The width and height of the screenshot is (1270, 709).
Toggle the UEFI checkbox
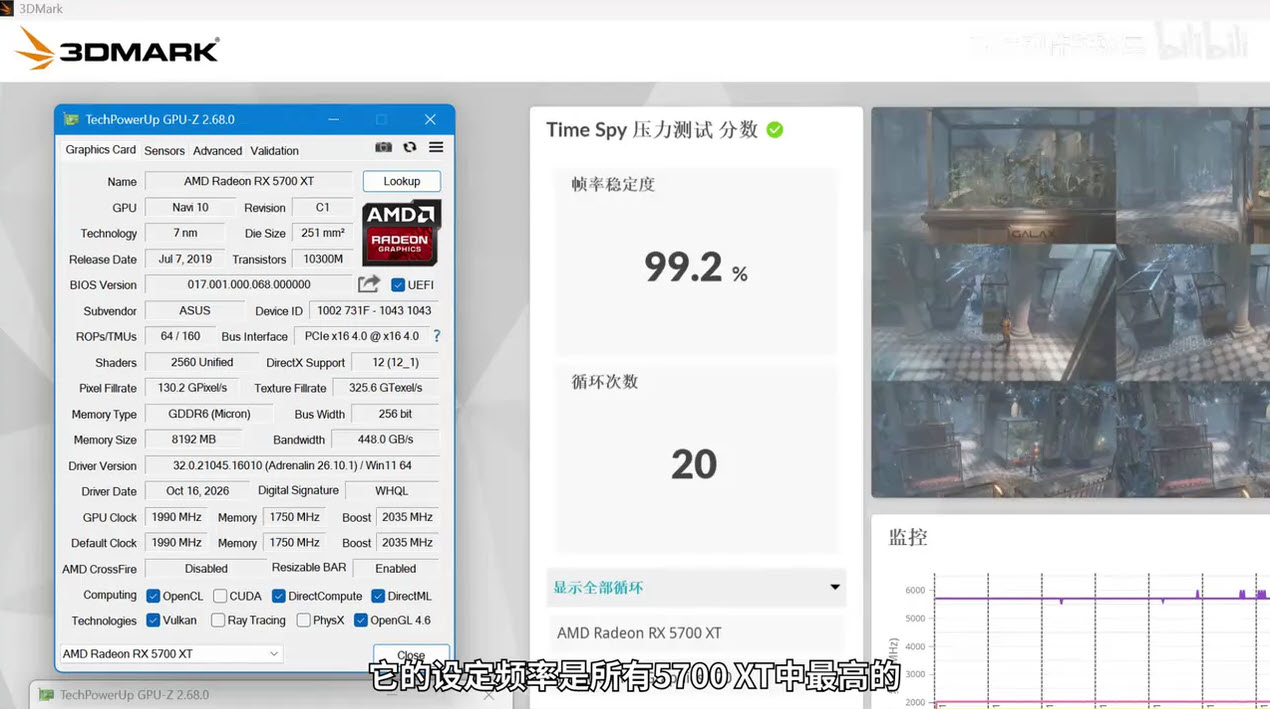pos(398,285)
